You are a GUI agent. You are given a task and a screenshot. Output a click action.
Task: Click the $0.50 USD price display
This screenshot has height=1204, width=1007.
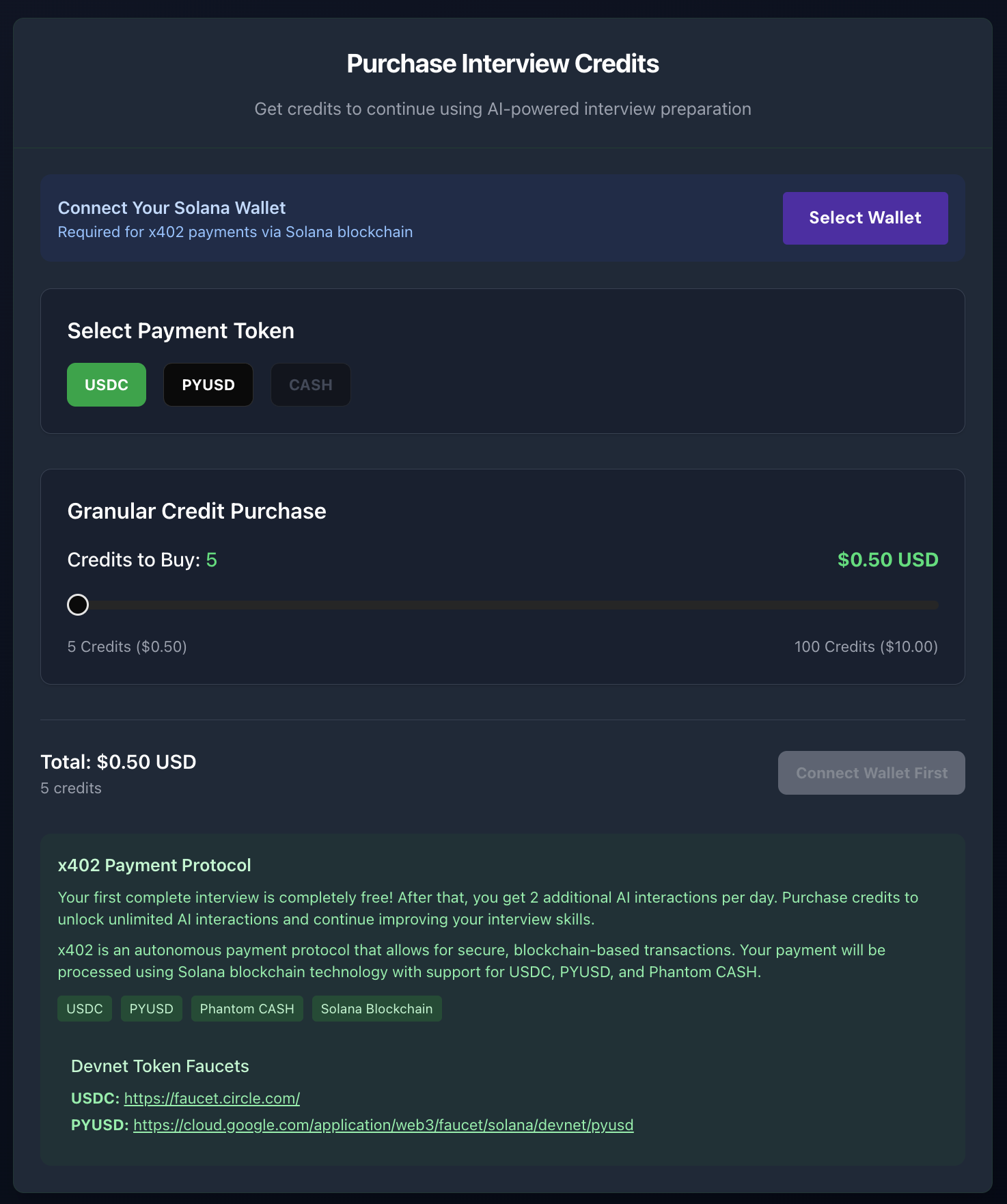click(887, 560)
